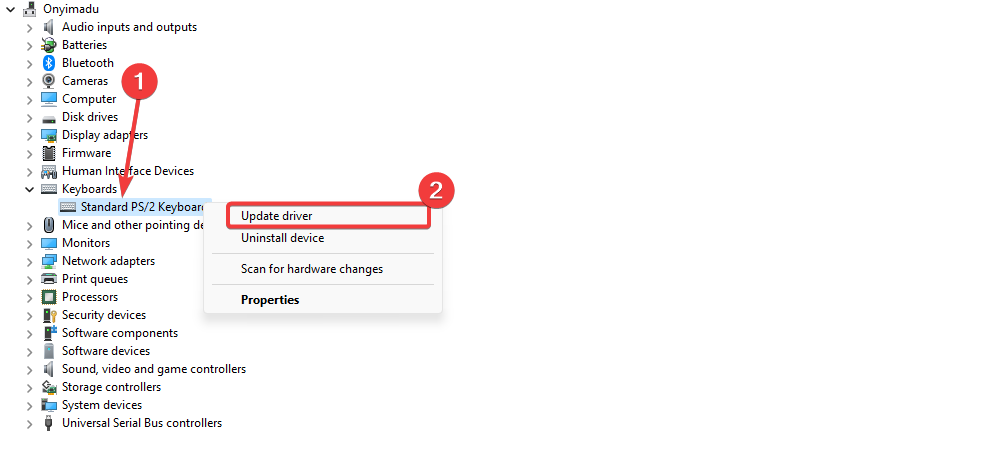Collapse the Onyimadu root computer node

pos(10,9)
